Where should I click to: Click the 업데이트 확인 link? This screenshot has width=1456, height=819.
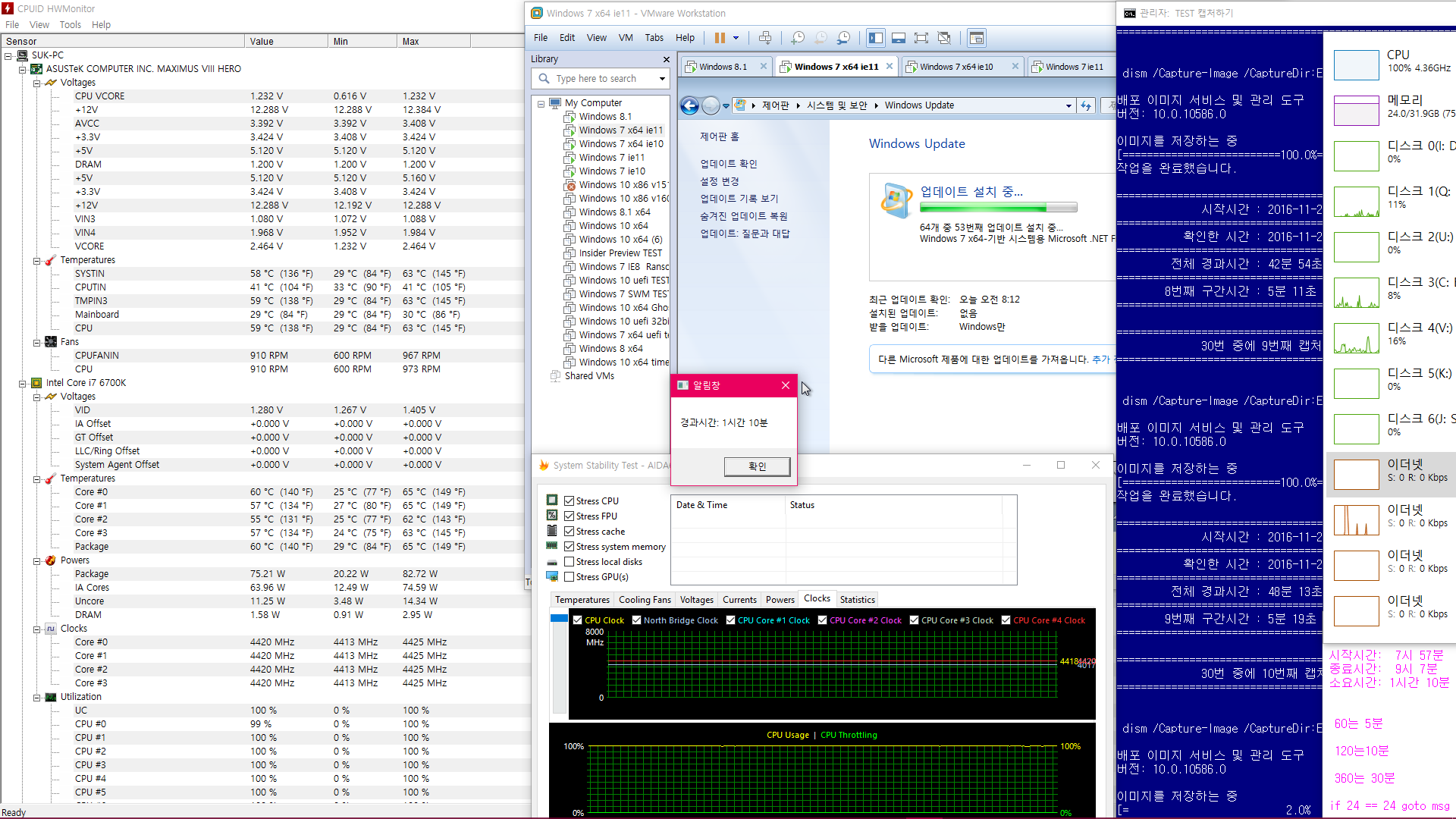coord(729,163)
